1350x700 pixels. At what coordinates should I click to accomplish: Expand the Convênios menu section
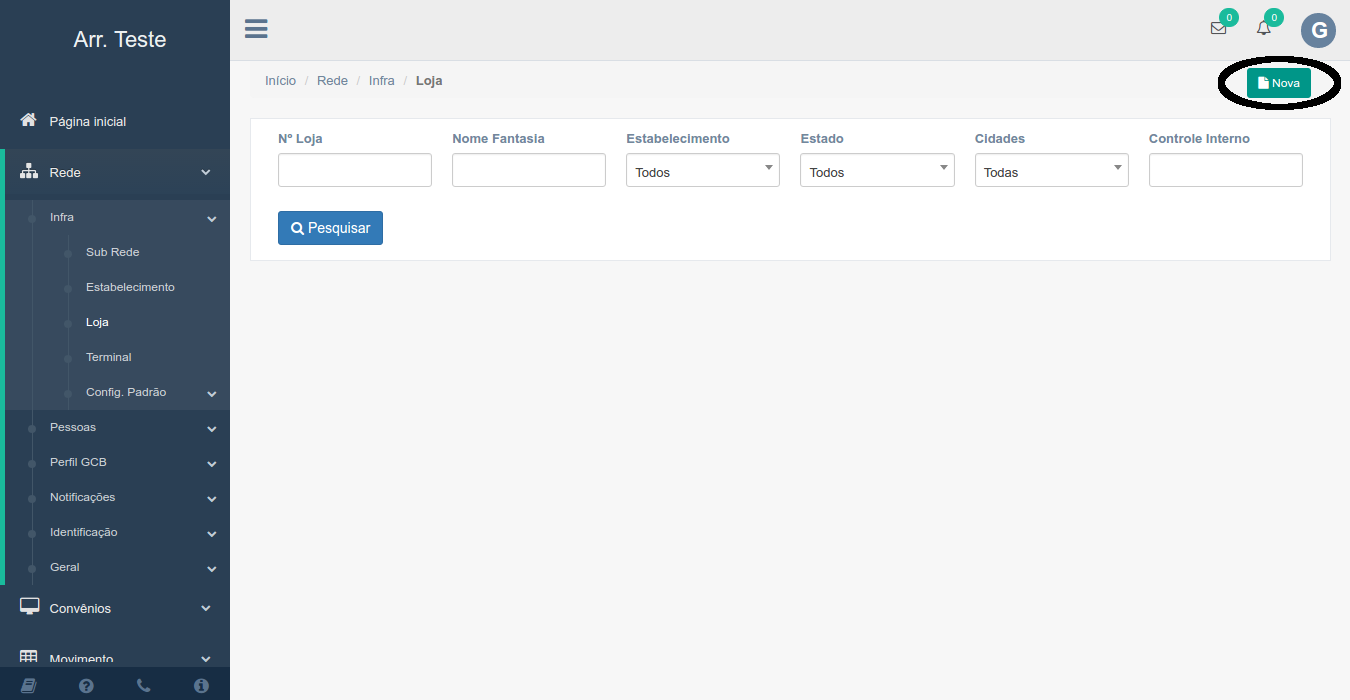pos(80,608)
